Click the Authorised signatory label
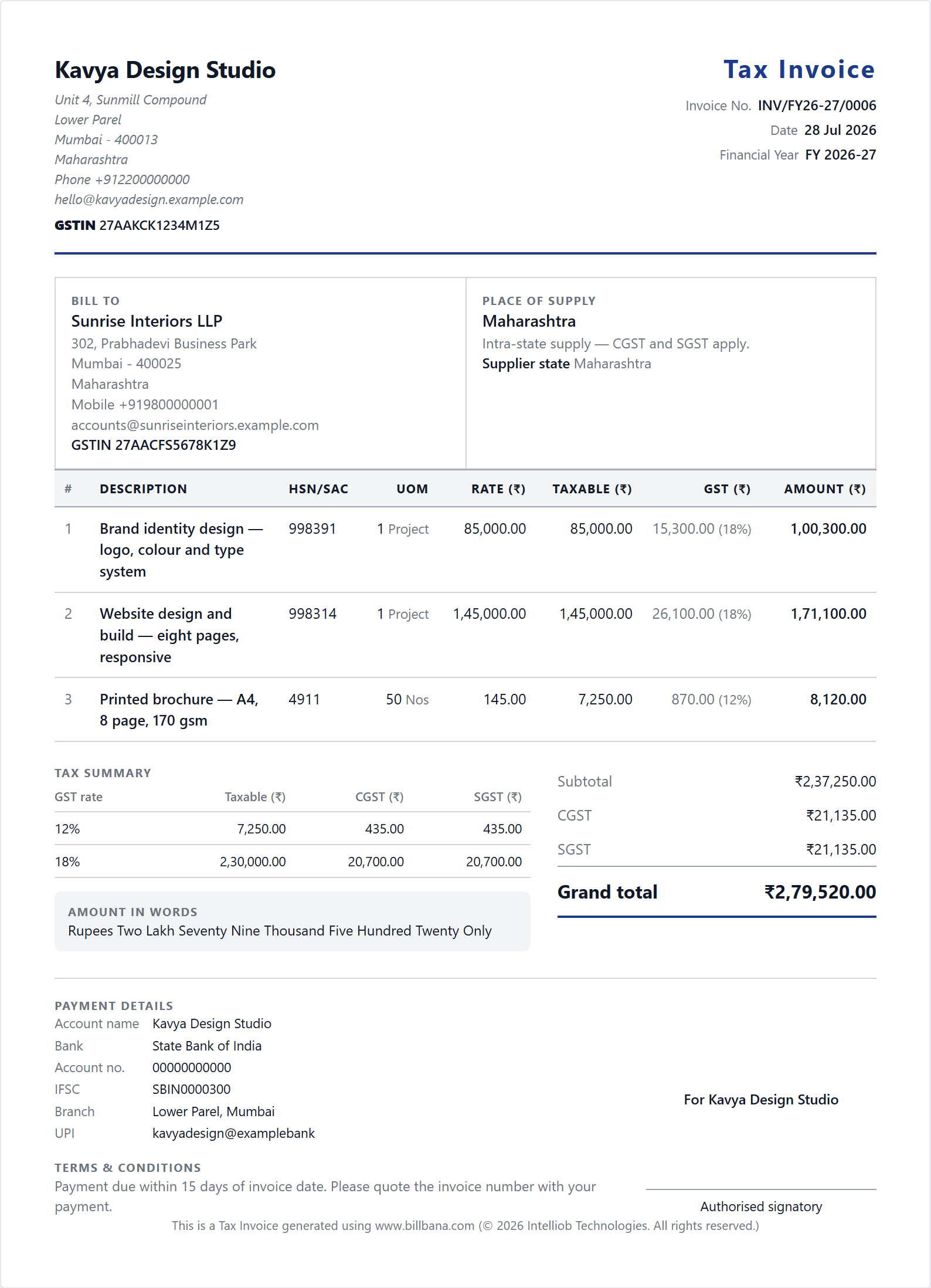The width and height of the screenshot is (931, 1288). click(761, 1206)
